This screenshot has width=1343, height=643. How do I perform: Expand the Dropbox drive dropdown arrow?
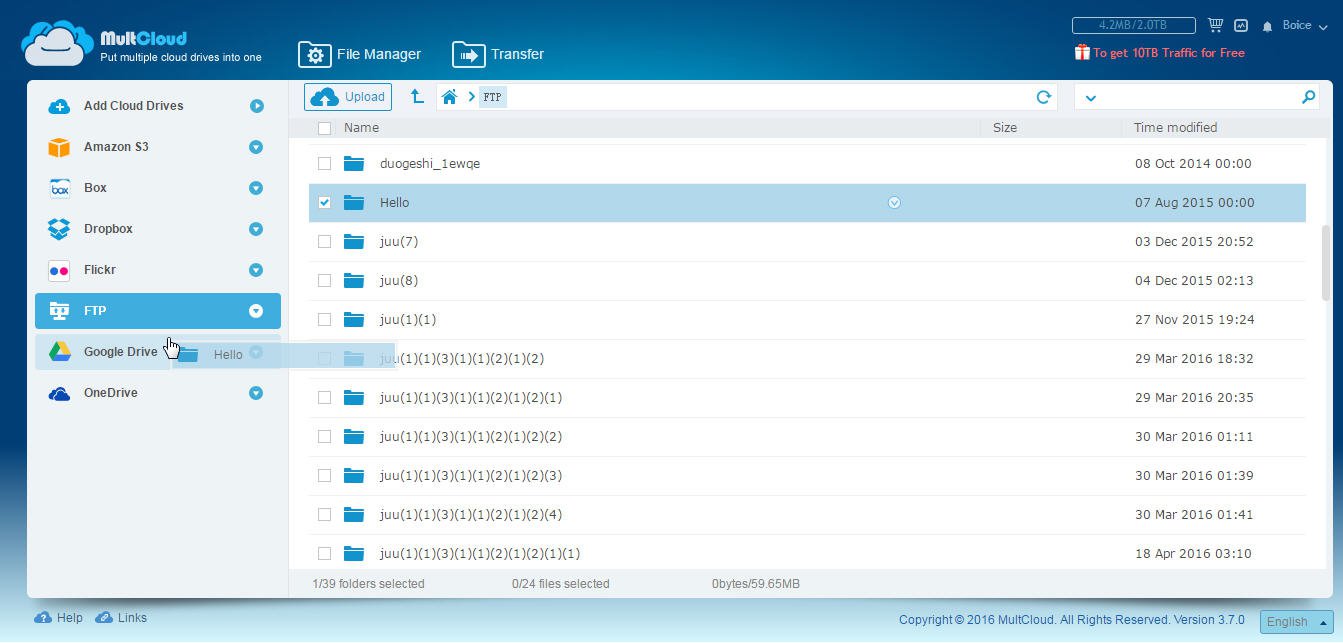coord(256,229)
